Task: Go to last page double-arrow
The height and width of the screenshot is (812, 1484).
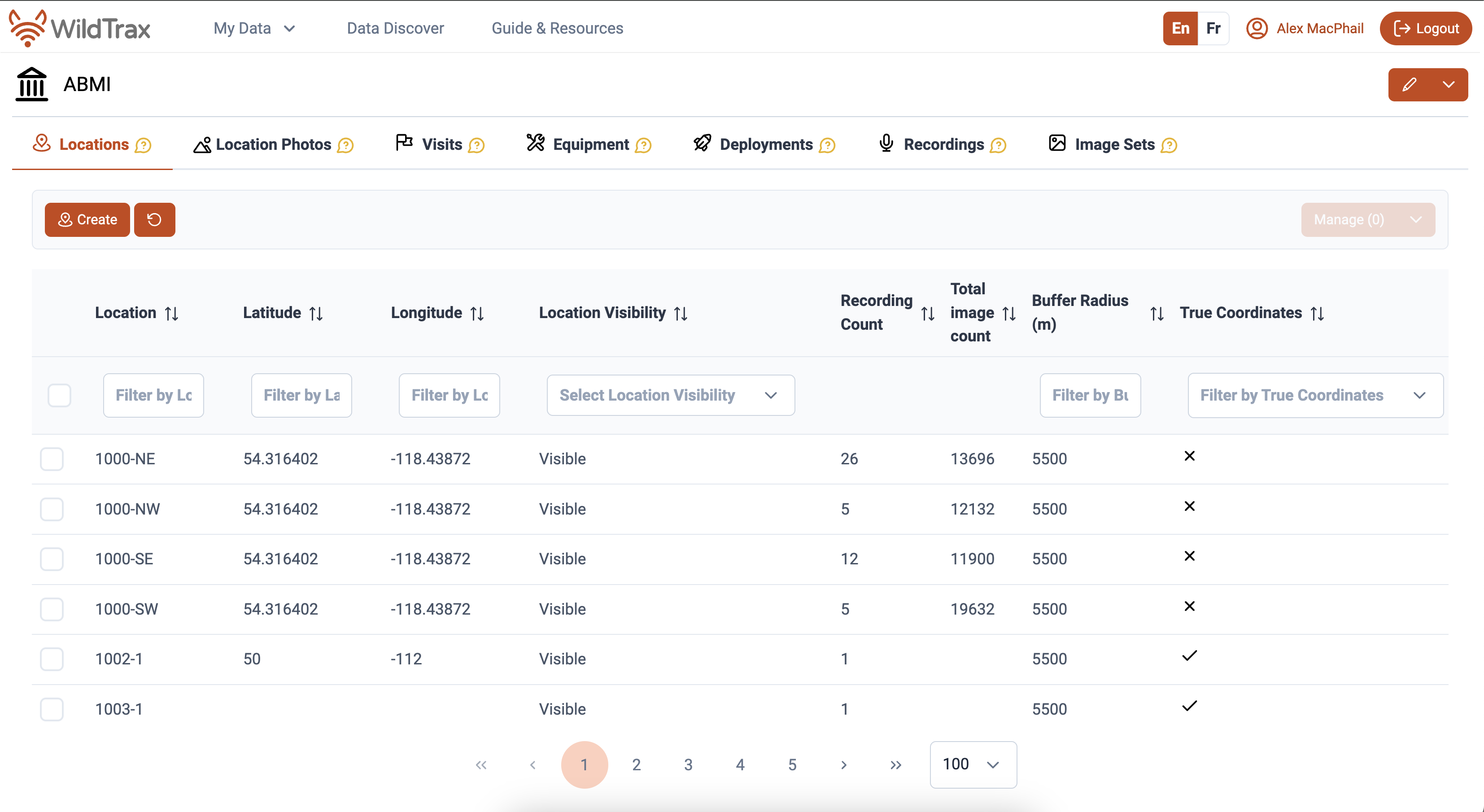Action: click(x=895, y=765)
